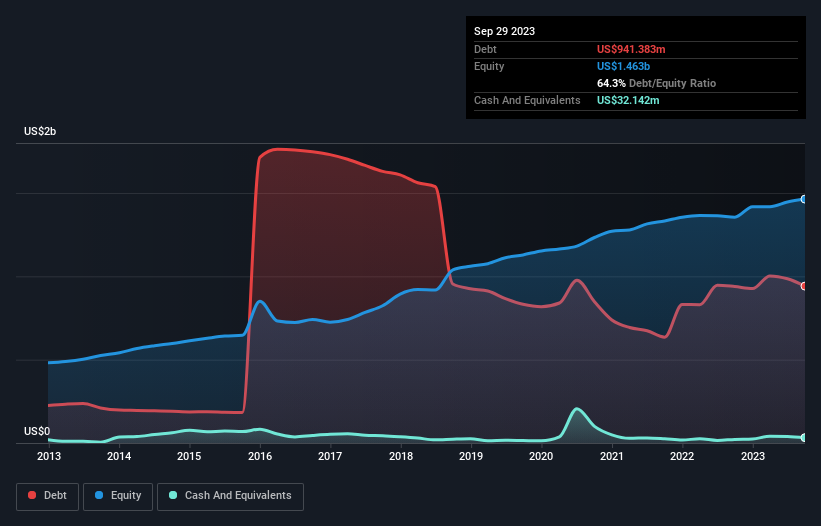Click the 2019 x-axis label
The image size is (821, 526).
(471, 456)
